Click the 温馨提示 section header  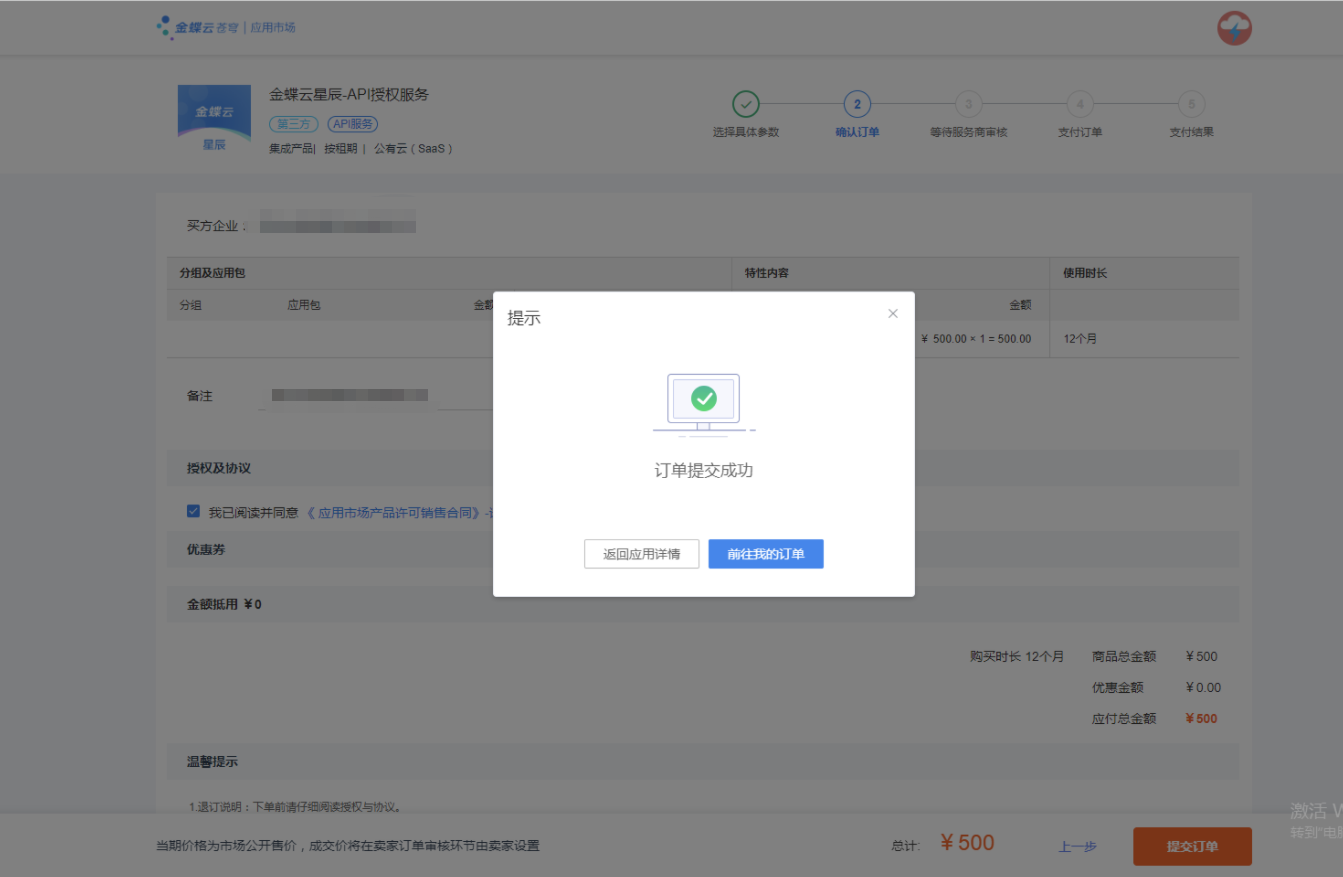[702, 762]
